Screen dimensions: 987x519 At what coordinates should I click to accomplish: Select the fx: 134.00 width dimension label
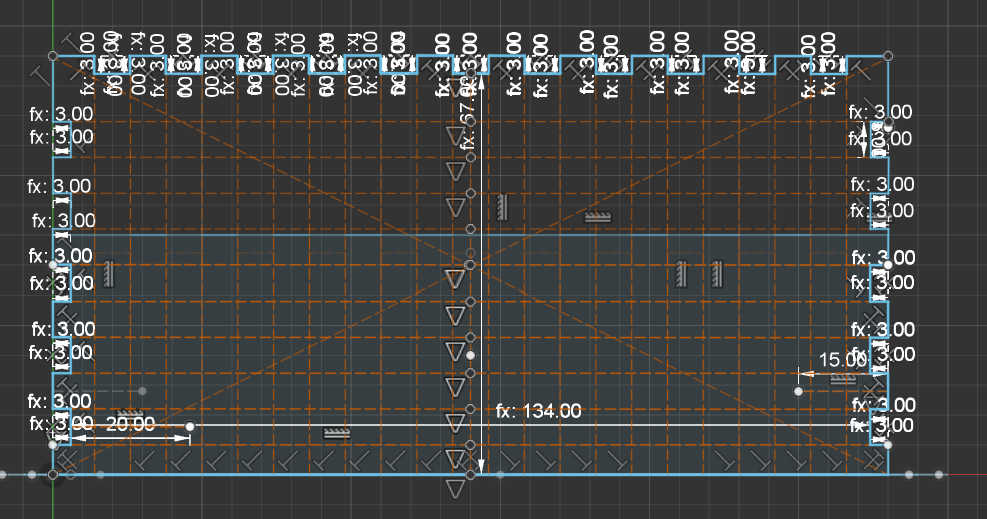538,410
